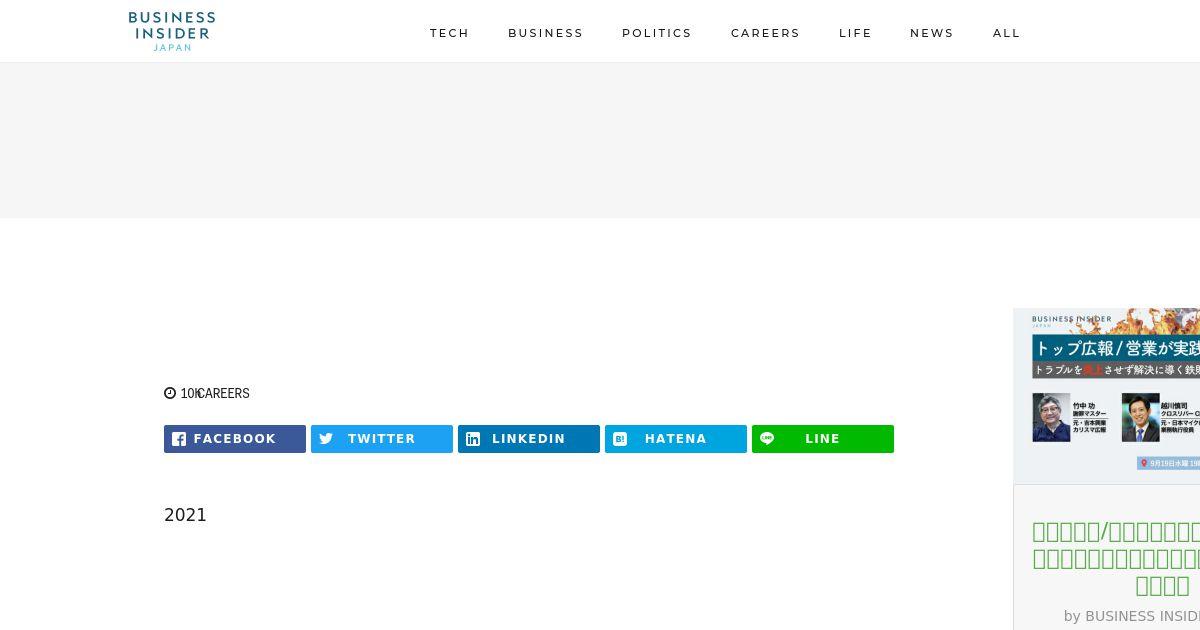This screenshot has height=630, width=1200.
Task: Show ALL articles section
Action: click(1007, 33)
